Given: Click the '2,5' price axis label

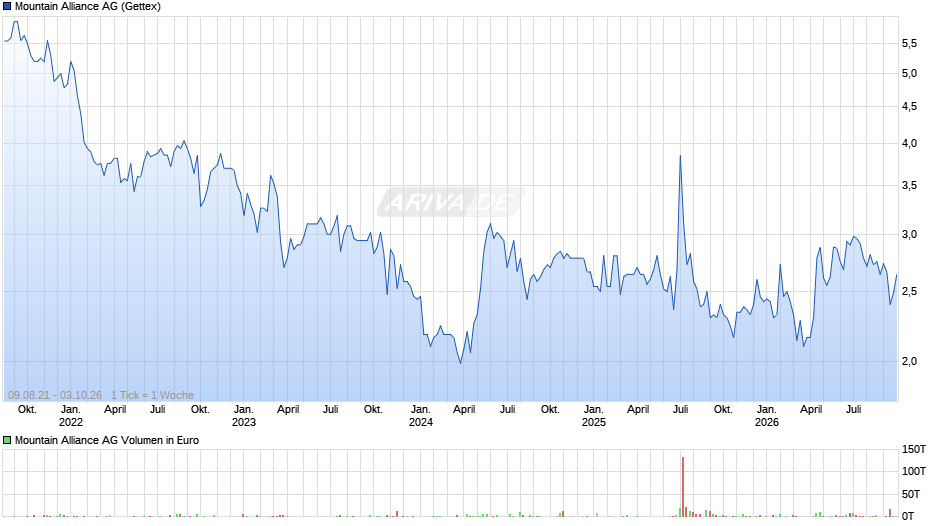Looking at the screenshot, I should coord(909,291).
